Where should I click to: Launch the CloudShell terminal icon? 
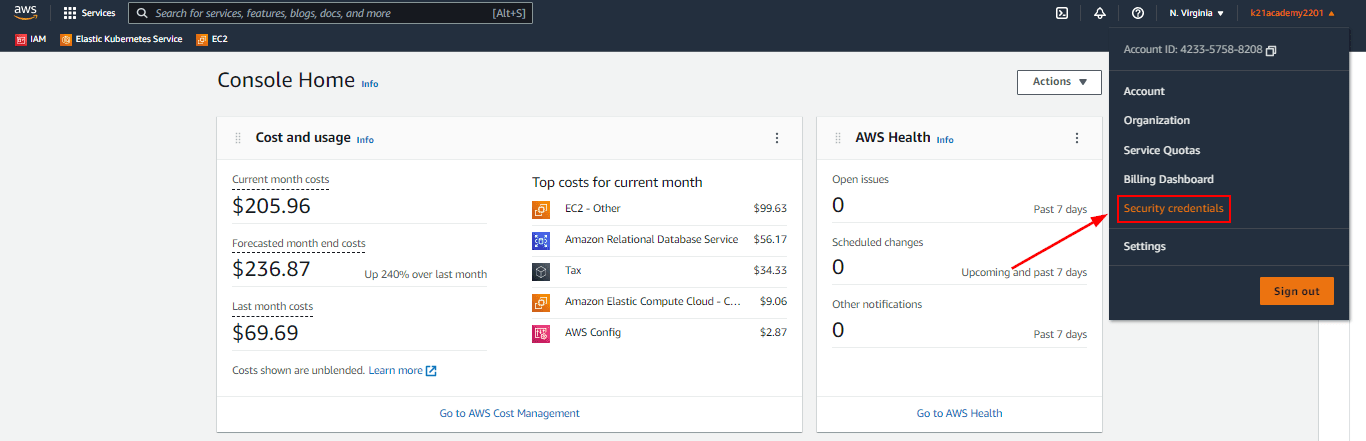[1062, 13]
